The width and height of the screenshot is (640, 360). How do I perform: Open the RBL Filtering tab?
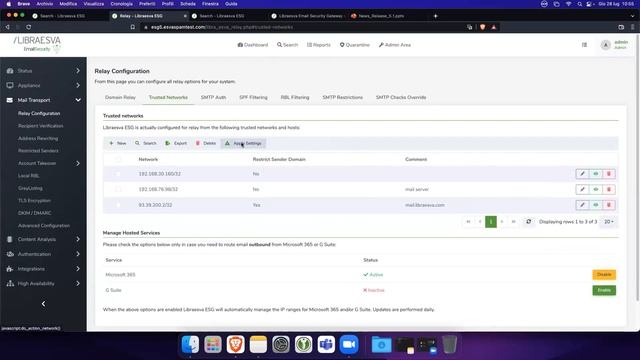(295, 98)
